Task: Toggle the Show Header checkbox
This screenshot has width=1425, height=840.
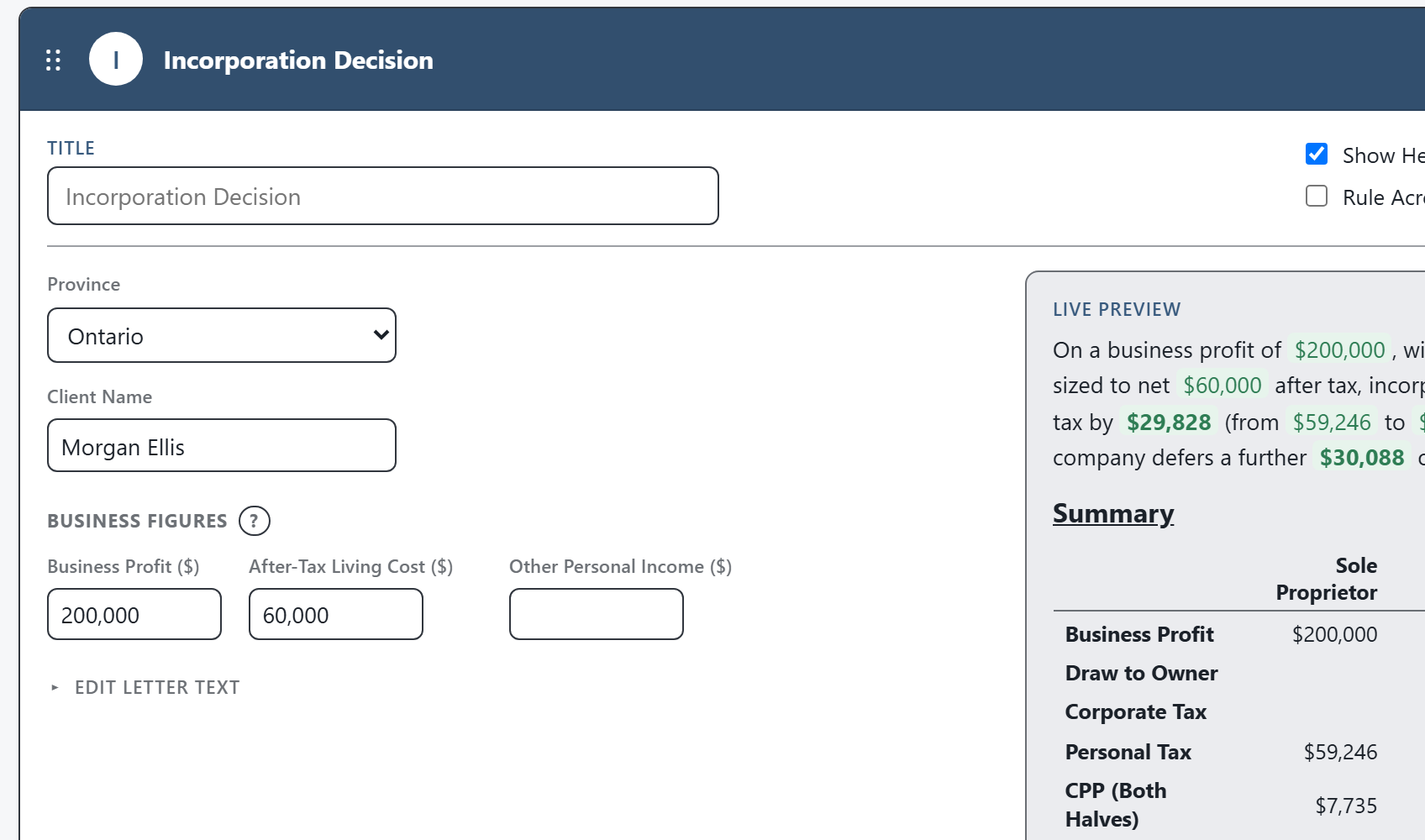Action: (x=1317, y=154)
